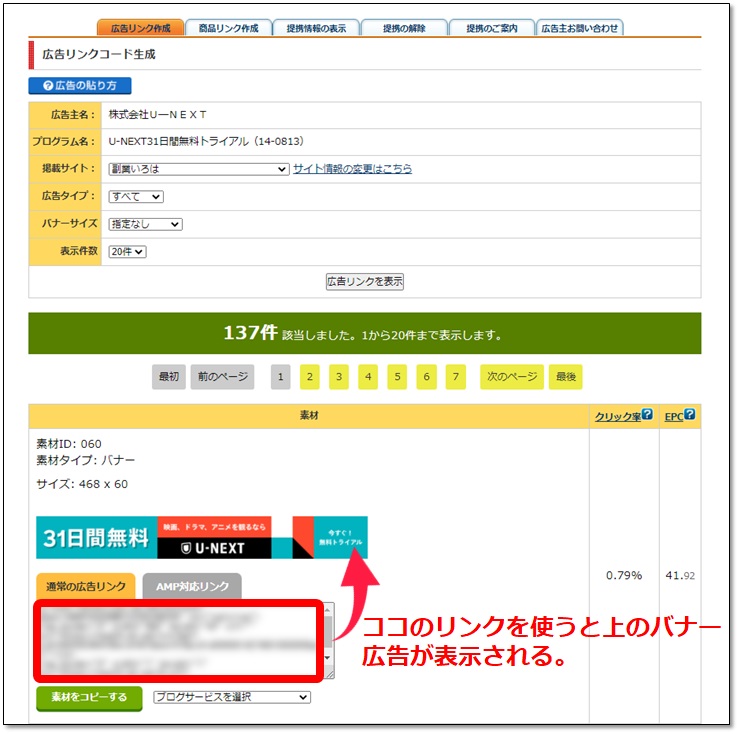Viewport: 739px width, 734px height.
Task: Open the 広告主お問い合わせ tab
Action: (580, 28)
